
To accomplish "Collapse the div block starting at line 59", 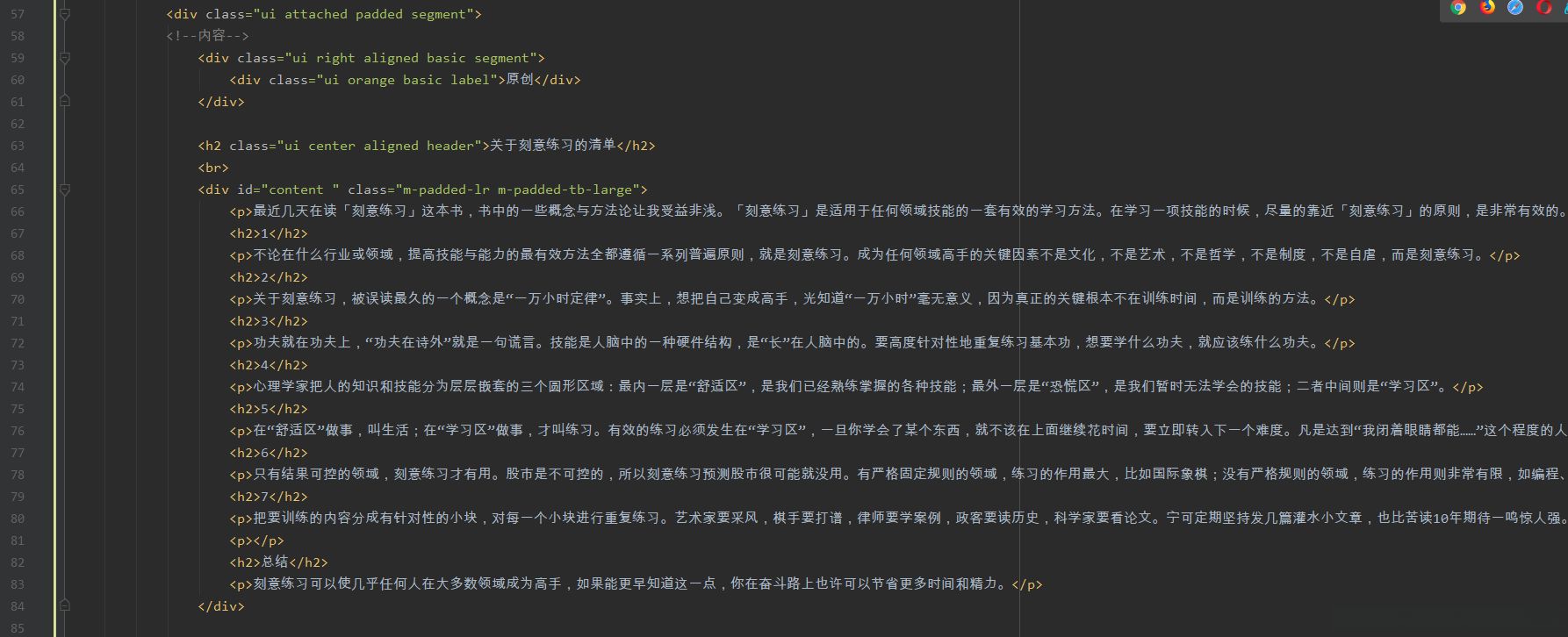I will click(x=65, y=58).
